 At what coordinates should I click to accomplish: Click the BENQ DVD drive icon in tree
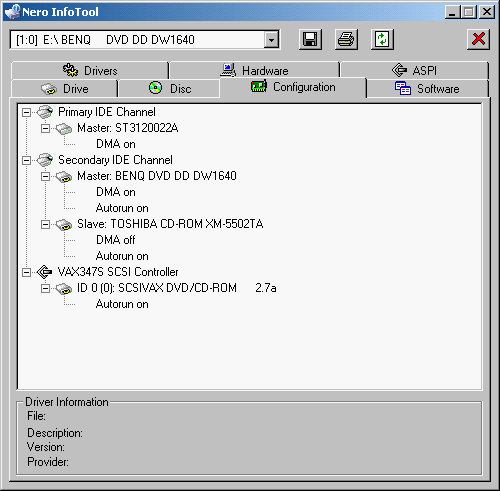coord(64,177)
